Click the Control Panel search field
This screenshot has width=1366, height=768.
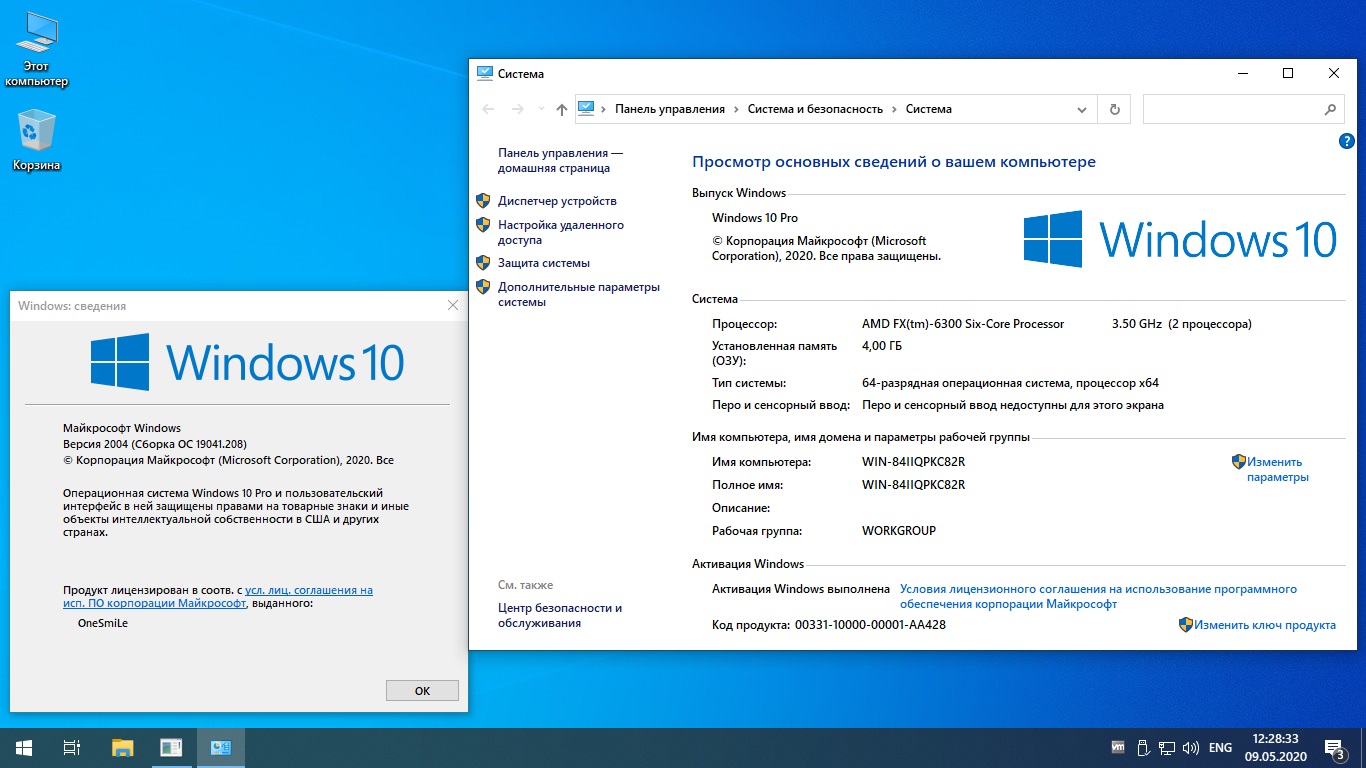click(1232, 109)
